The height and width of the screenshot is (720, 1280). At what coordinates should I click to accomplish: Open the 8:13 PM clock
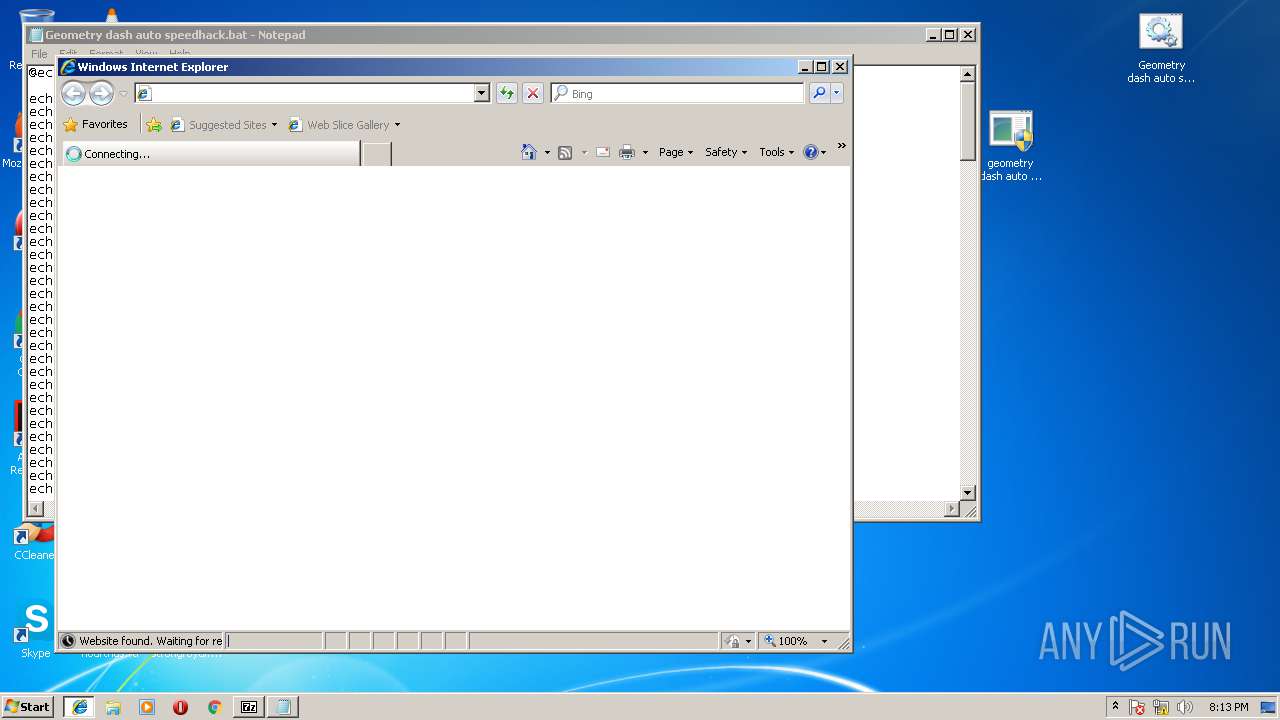pos(1228,707)
